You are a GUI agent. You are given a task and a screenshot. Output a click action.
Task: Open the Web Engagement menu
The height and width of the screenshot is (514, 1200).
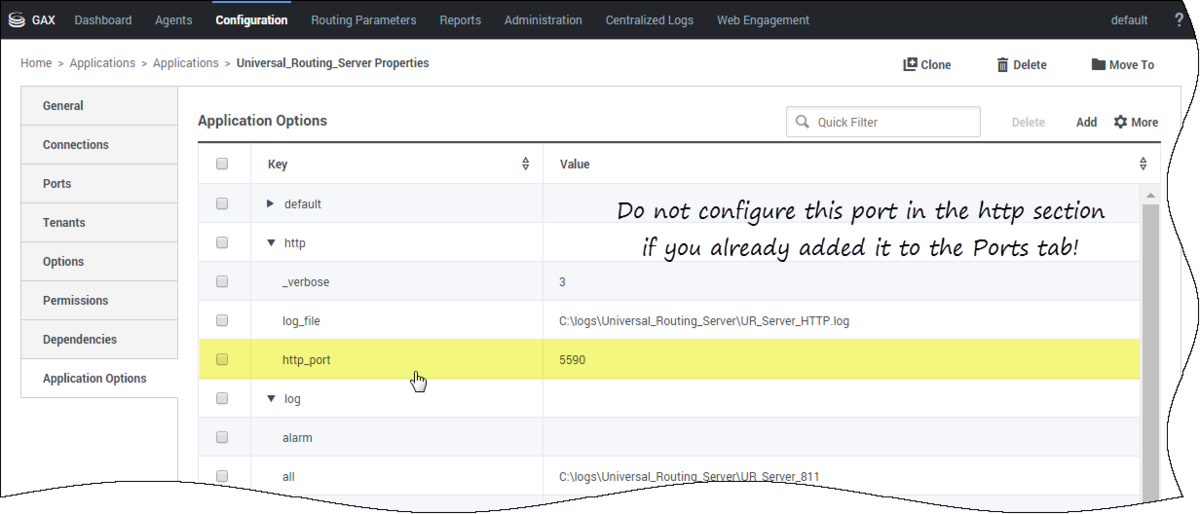coord(763,20)
